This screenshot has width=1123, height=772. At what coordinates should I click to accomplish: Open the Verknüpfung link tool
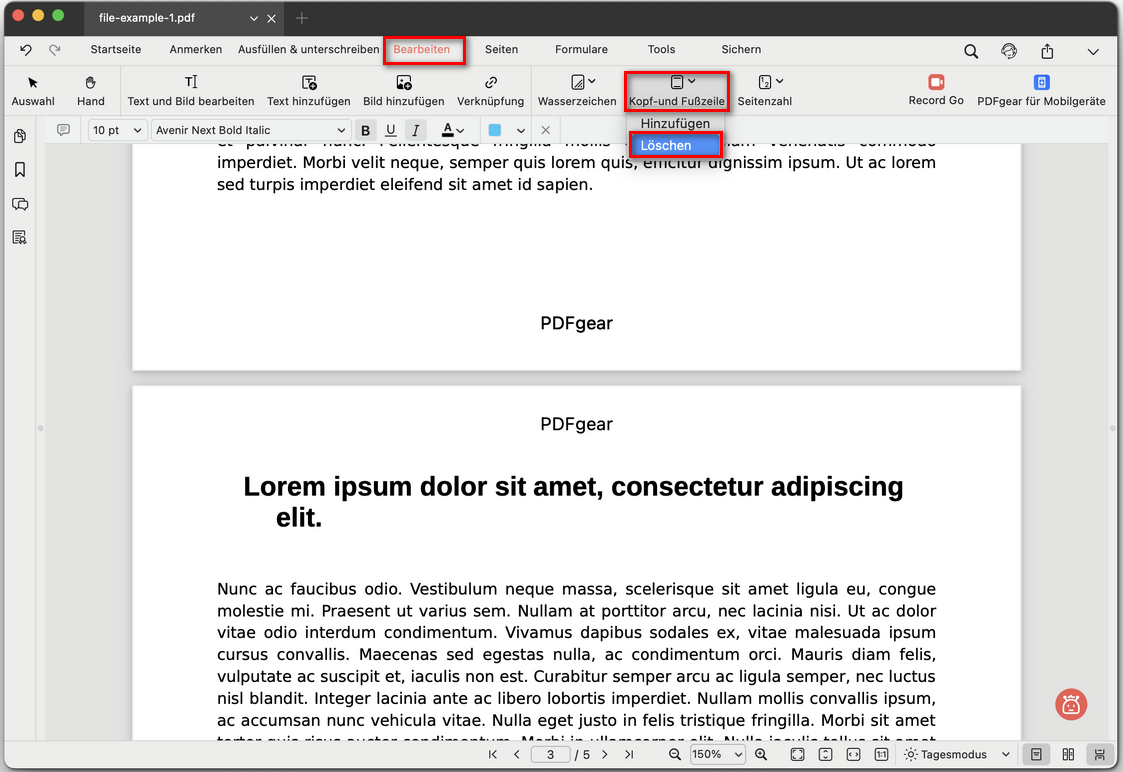point(490,90)
